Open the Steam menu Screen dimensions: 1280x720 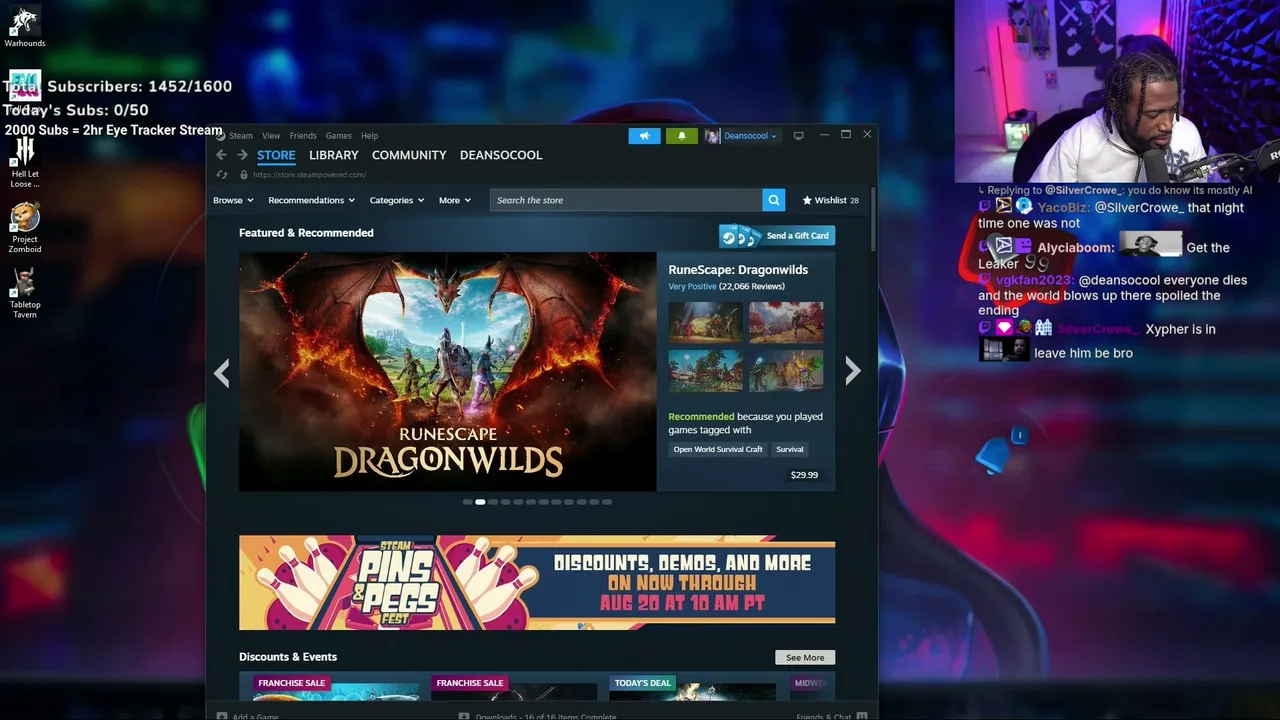[241, 136]
